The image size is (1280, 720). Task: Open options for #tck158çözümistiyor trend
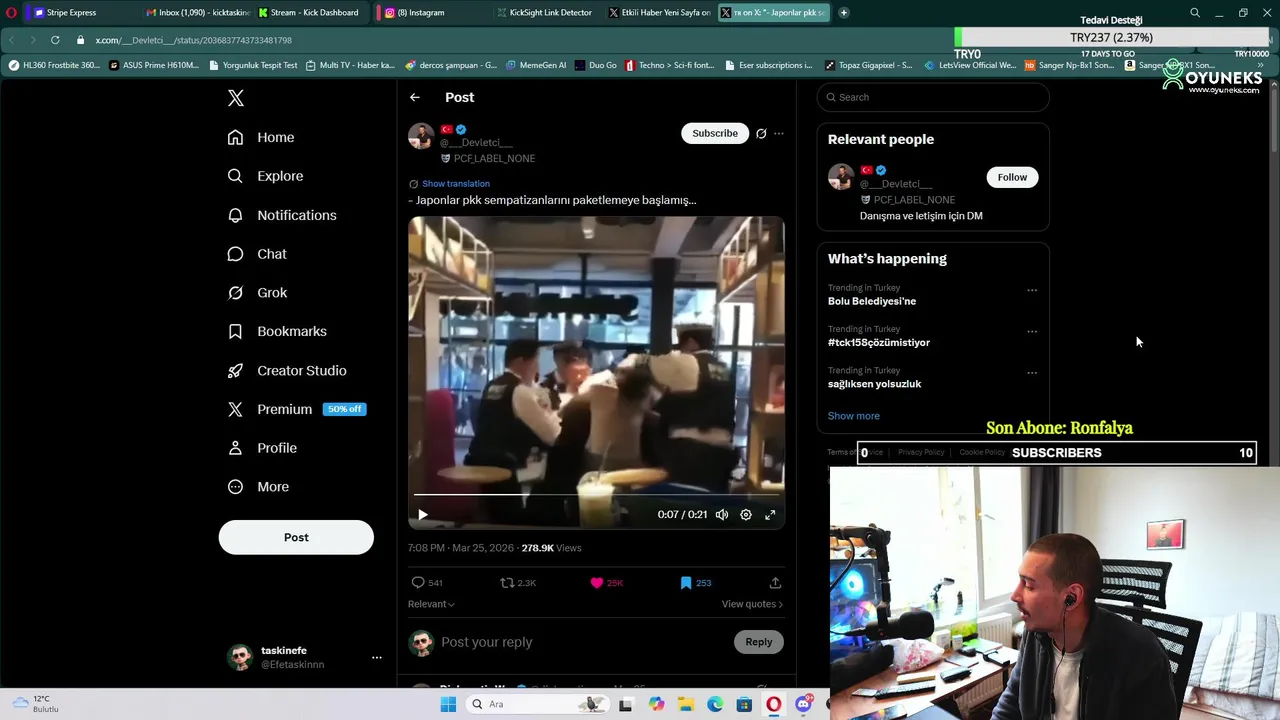click(x=1032, y=331)
